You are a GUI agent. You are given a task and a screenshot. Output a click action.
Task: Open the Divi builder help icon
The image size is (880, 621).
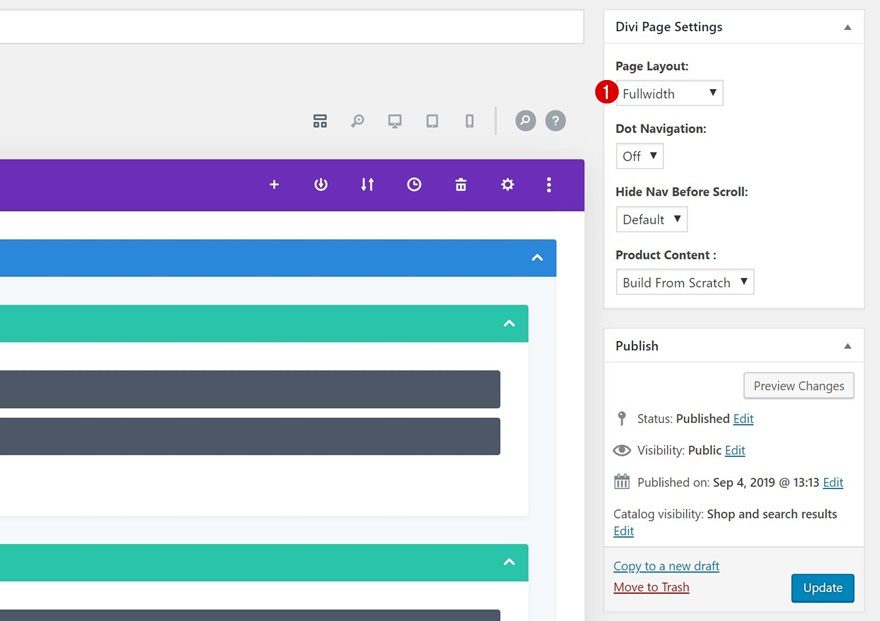(556, 120)
